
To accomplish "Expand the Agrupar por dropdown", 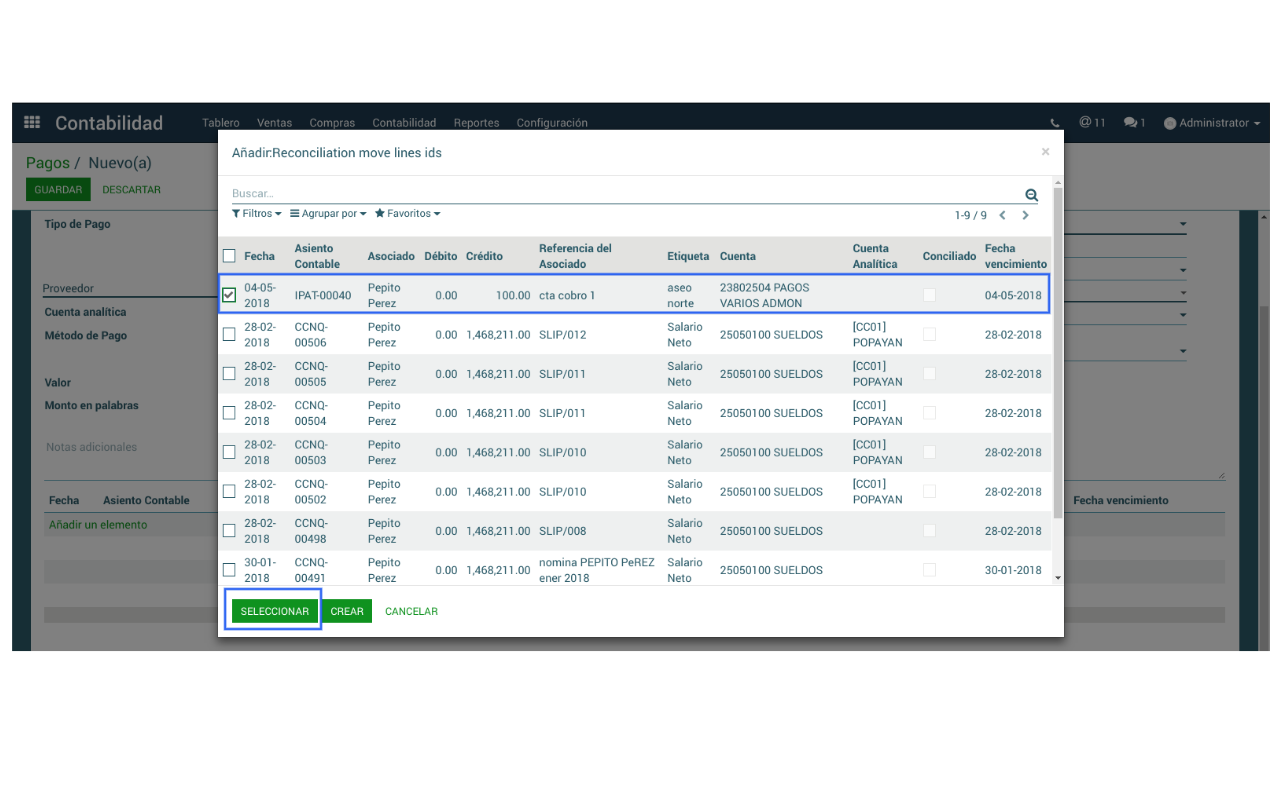I will (x=328, y=214).
